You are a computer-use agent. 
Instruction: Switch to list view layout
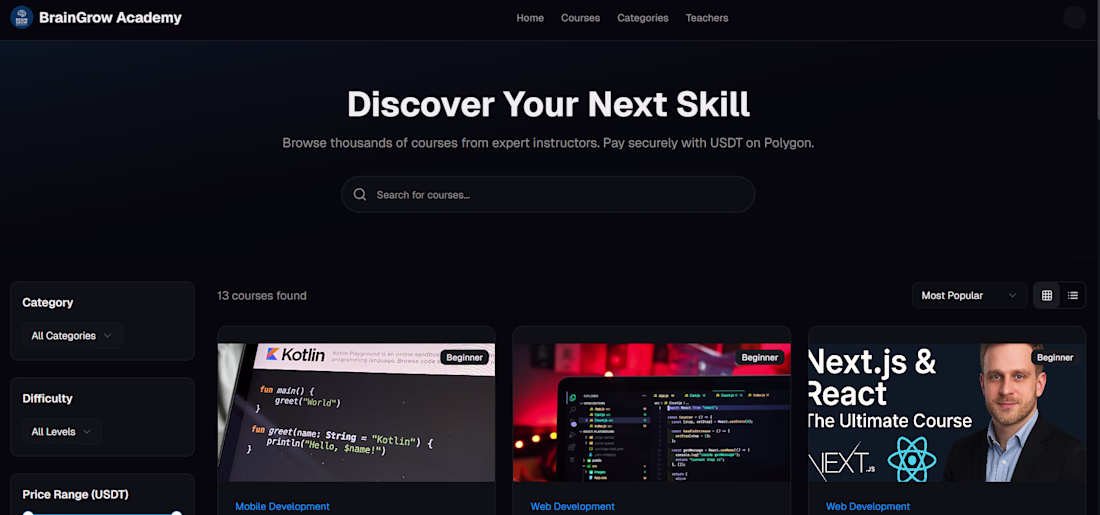click(x=1073, y=295)
